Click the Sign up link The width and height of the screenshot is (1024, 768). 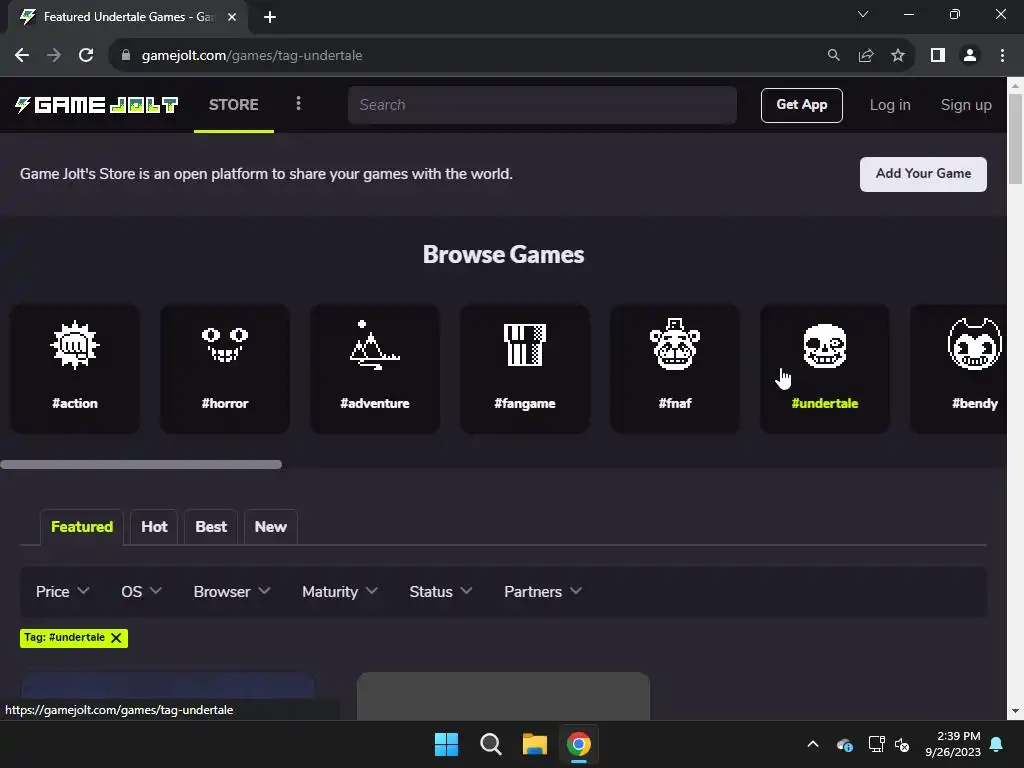click(966, 105)
